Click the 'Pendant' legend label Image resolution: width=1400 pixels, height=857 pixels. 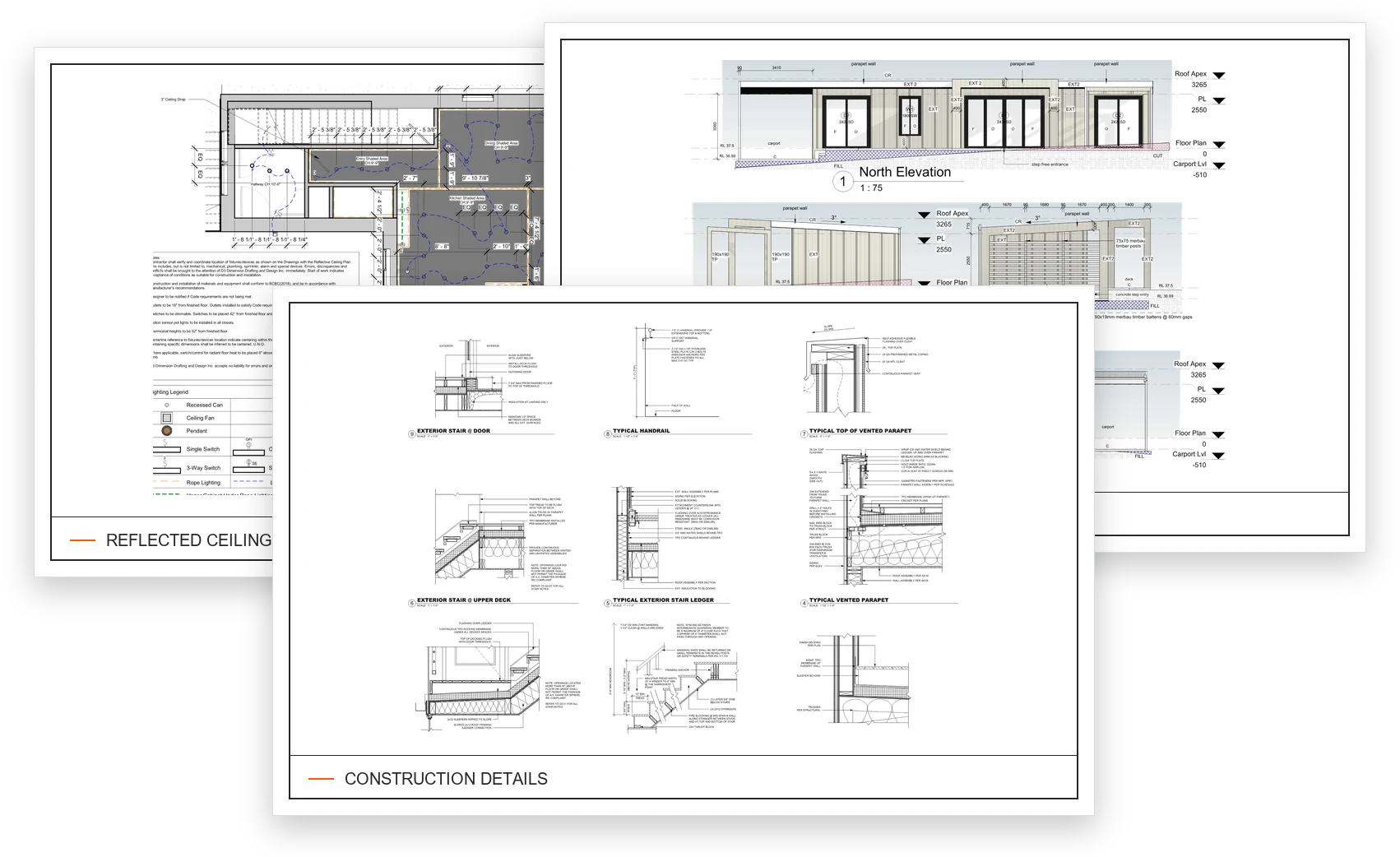pos(197,431)
